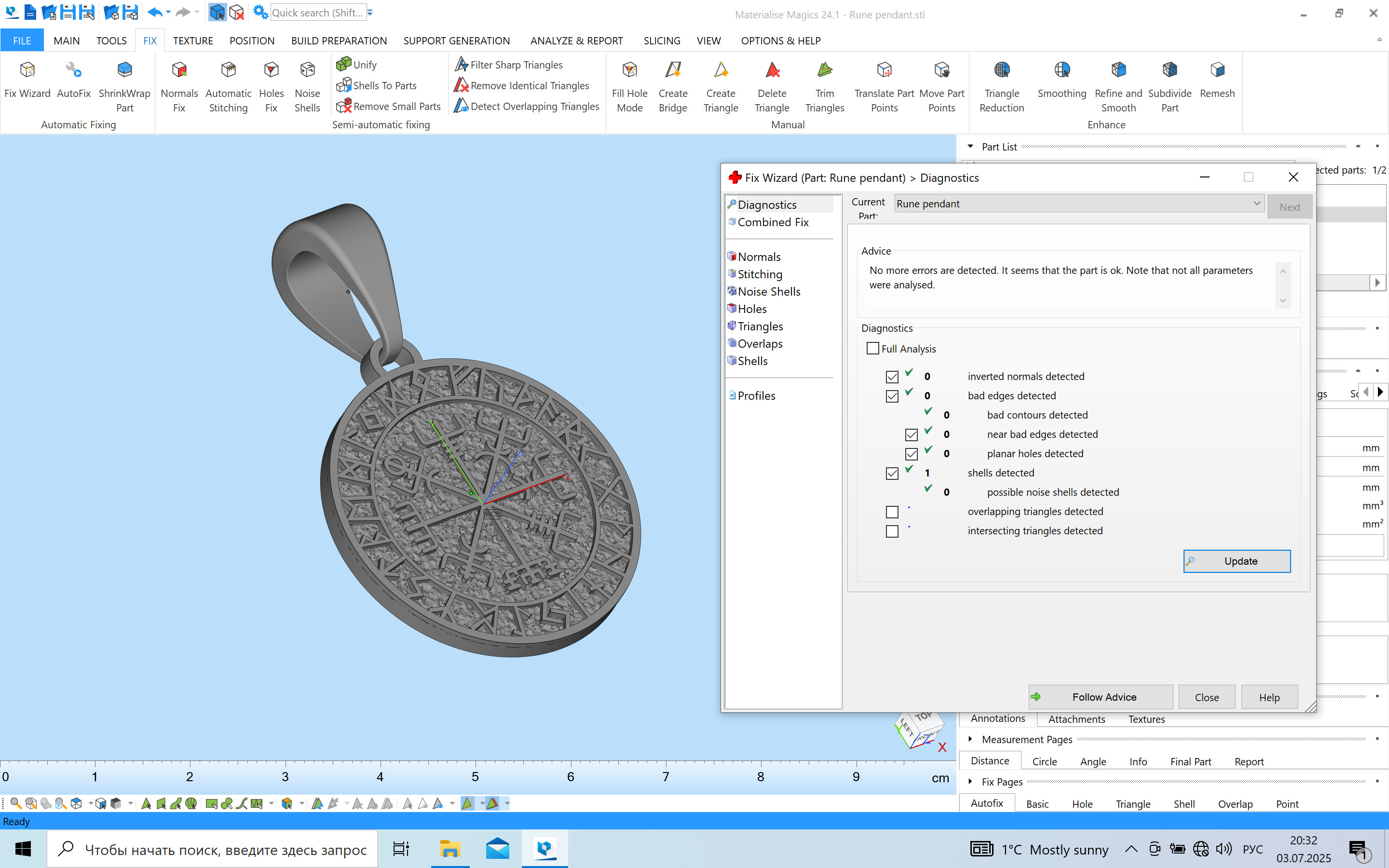1389x868 pixels.
Task: Expand the Measurement Pages panel
Action: [x=970, y=739]
